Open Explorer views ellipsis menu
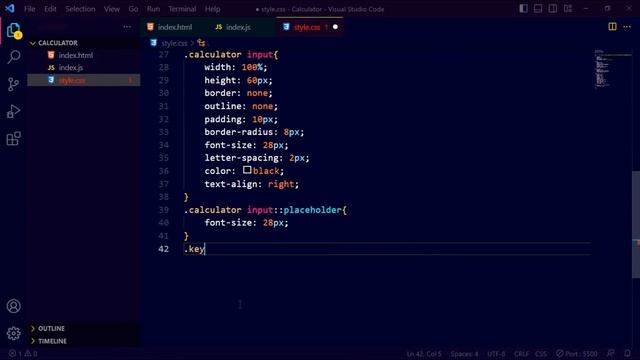Image resolution: width=640 pixels, height=360 pixels. click(x=127, y=27)
